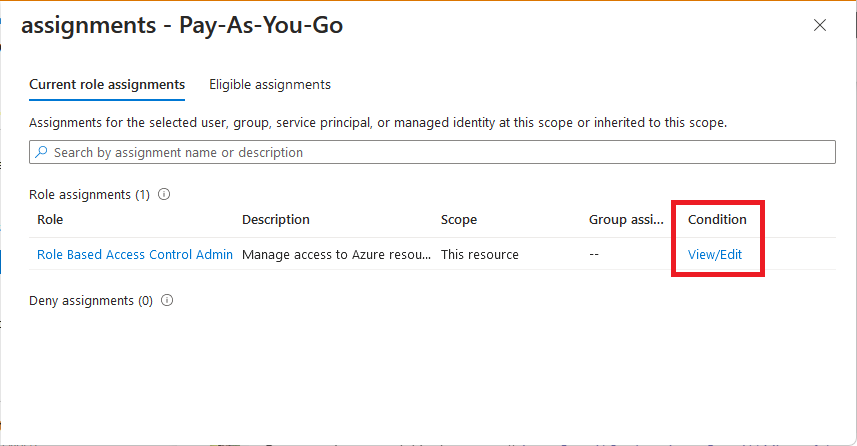The height and width of the screenshot is (446, 857).
Task: Select the 'Manage access to Azure resou...' description cell
Action: (x=337, y=254)
